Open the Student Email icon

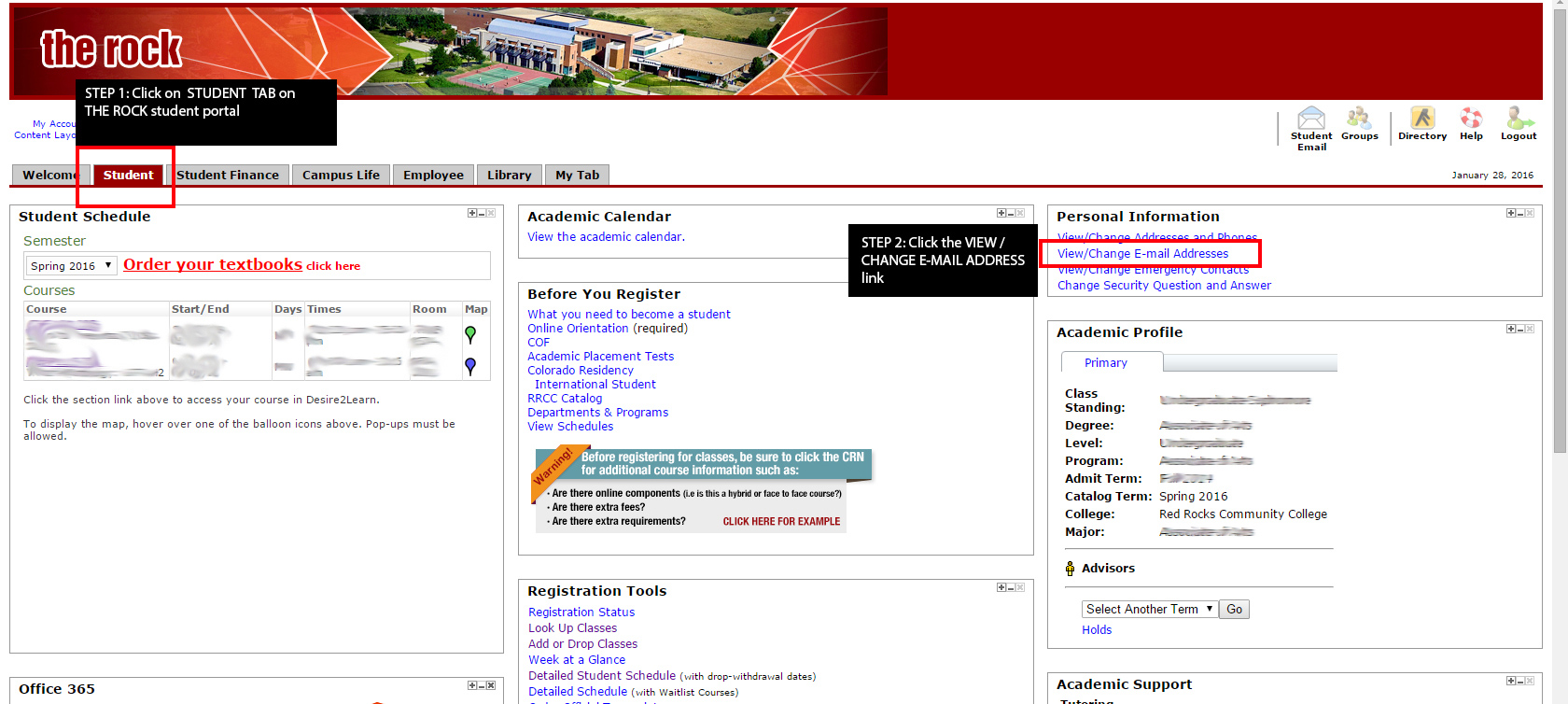(1310, 119)
